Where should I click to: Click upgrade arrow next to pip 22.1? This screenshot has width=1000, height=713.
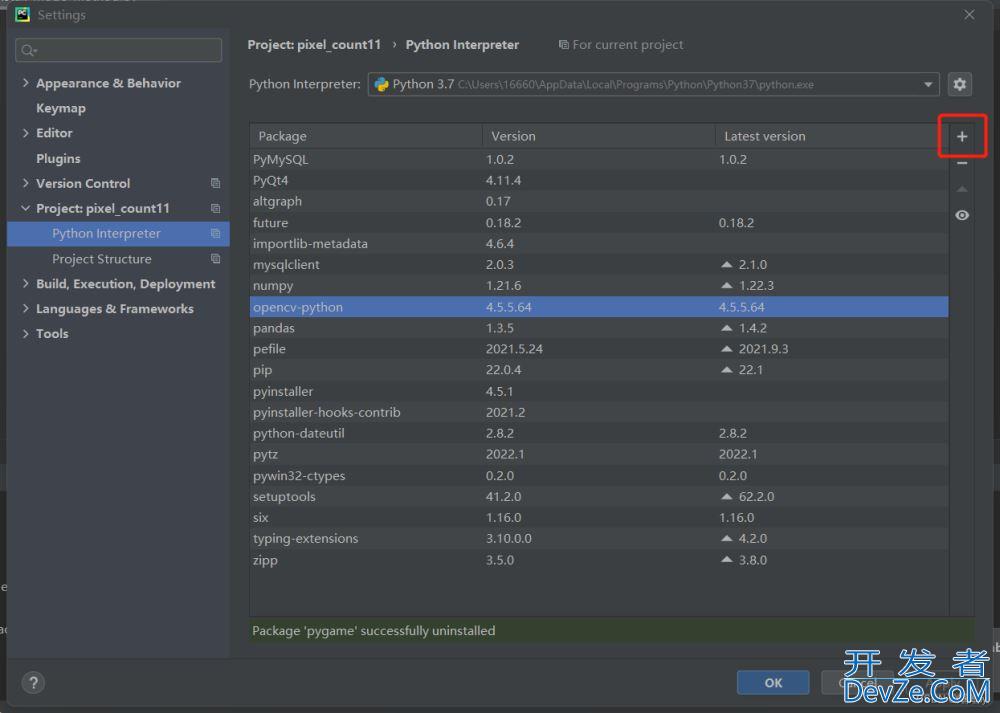(726, 370)
